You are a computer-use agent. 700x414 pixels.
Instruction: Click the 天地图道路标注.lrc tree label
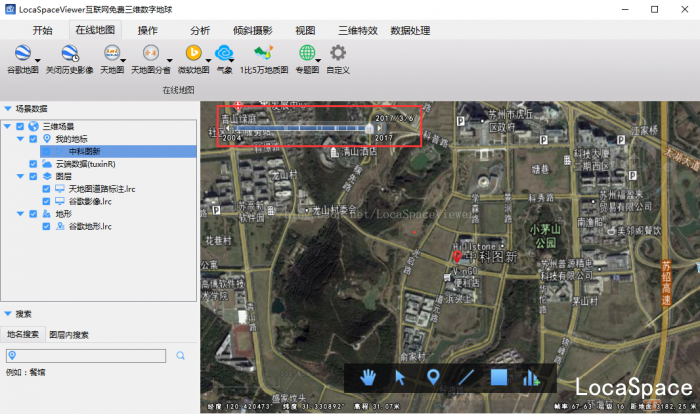(x=102, y=189)
